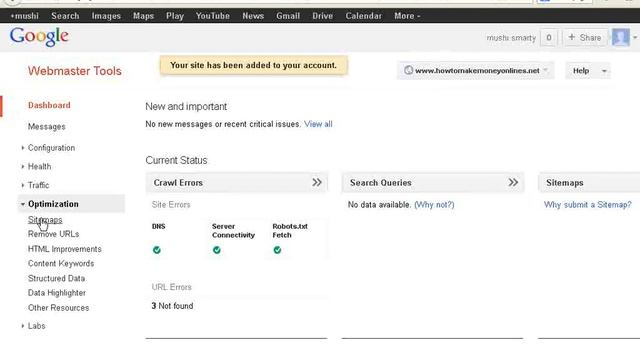Click the Server Connectivity green check icon
The height and width of the screenshot is (360, 640).
(x=217, y=250)
